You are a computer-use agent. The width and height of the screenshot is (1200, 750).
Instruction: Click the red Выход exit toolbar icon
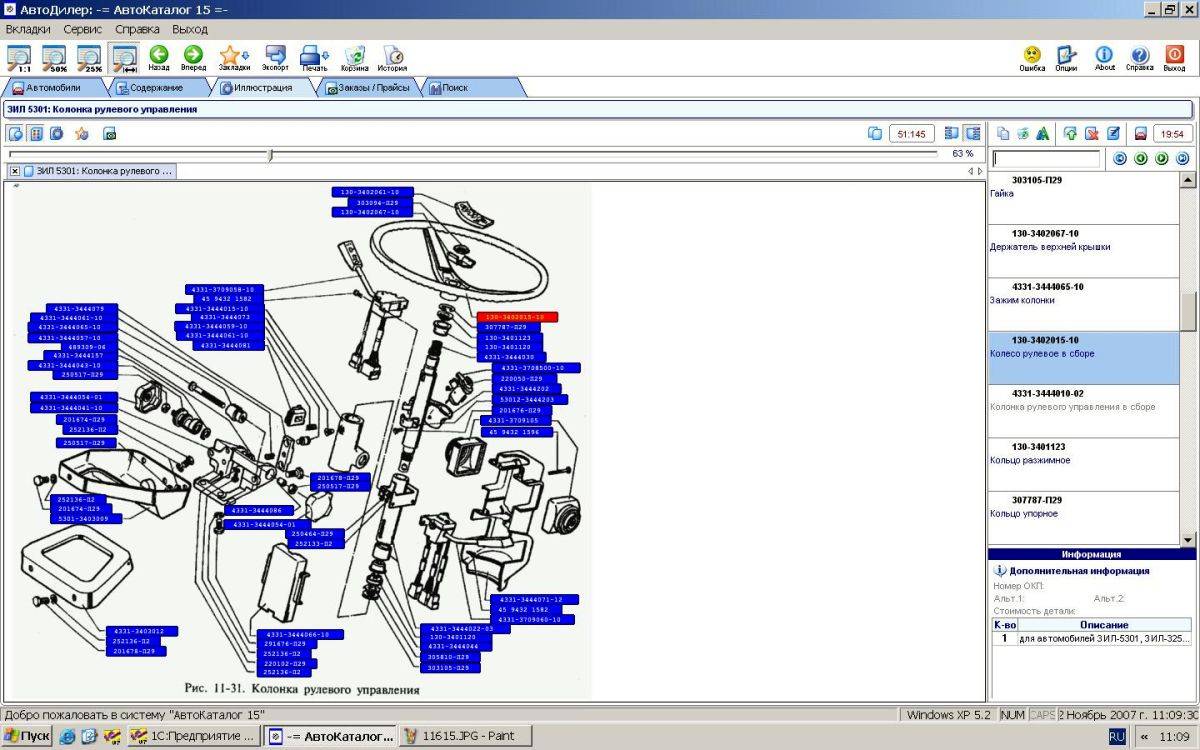(x=1174, y=57)
